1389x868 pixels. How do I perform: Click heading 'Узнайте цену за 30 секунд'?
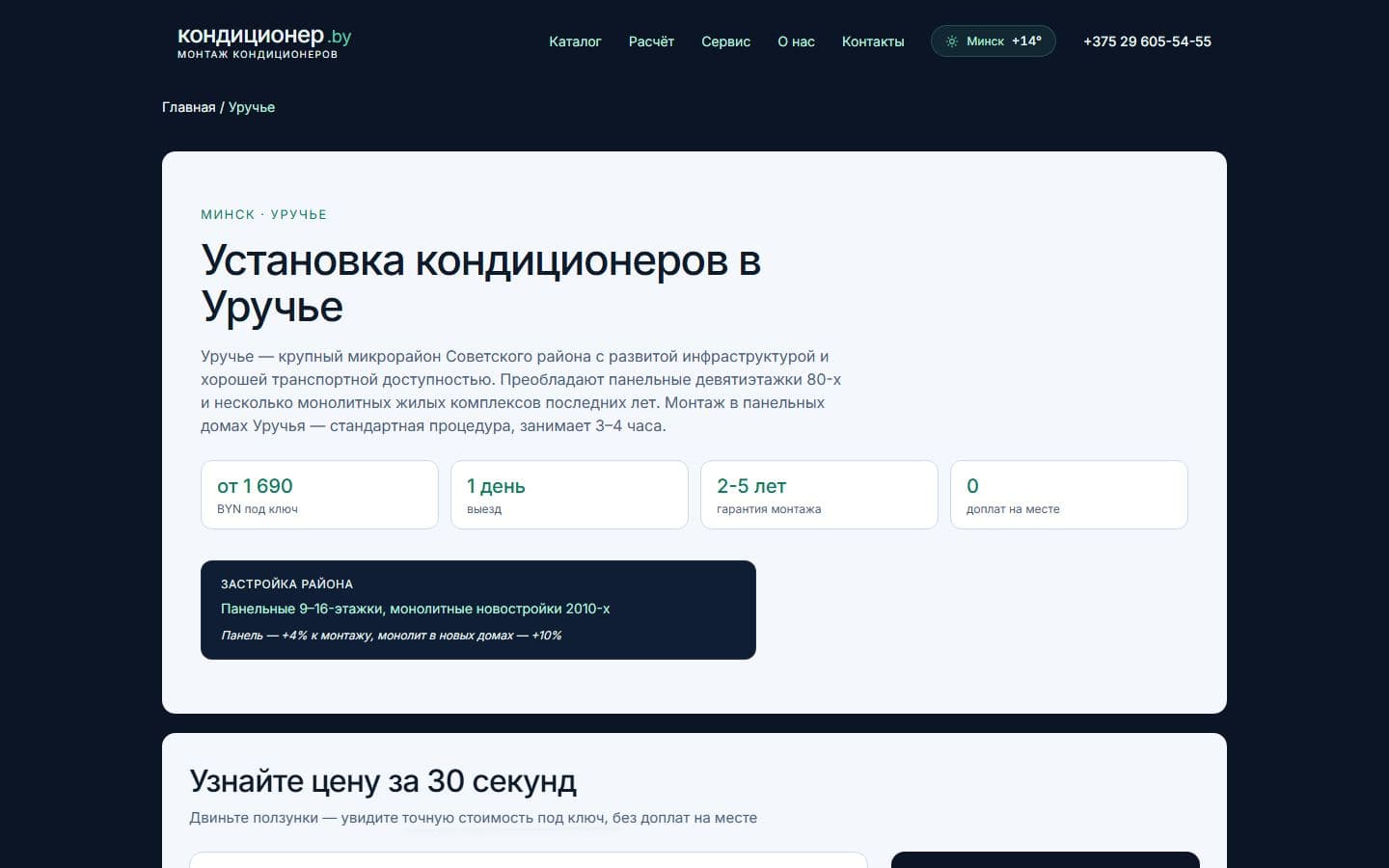[x=383, y=781]
